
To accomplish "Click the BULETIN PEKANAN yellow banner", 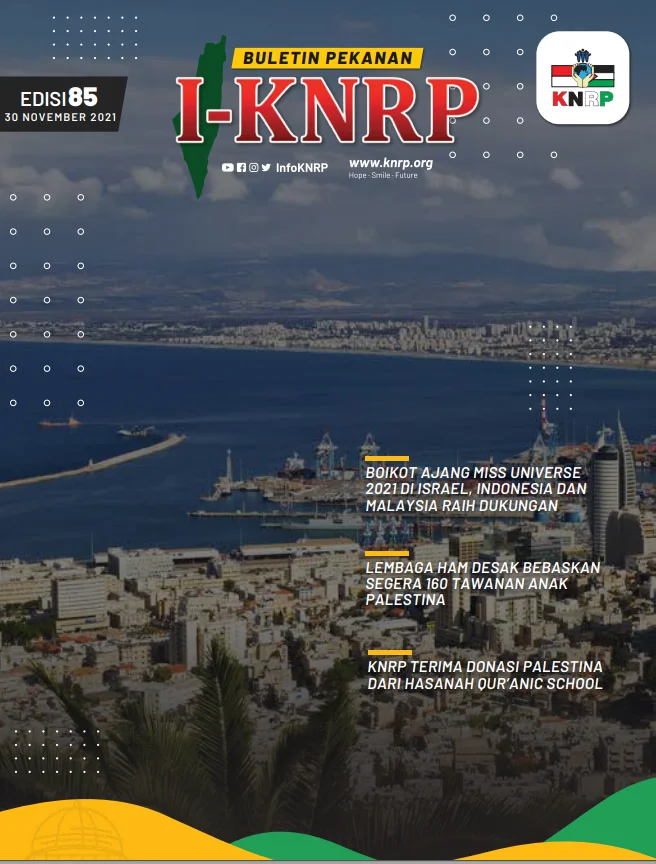I will [328, 58].
